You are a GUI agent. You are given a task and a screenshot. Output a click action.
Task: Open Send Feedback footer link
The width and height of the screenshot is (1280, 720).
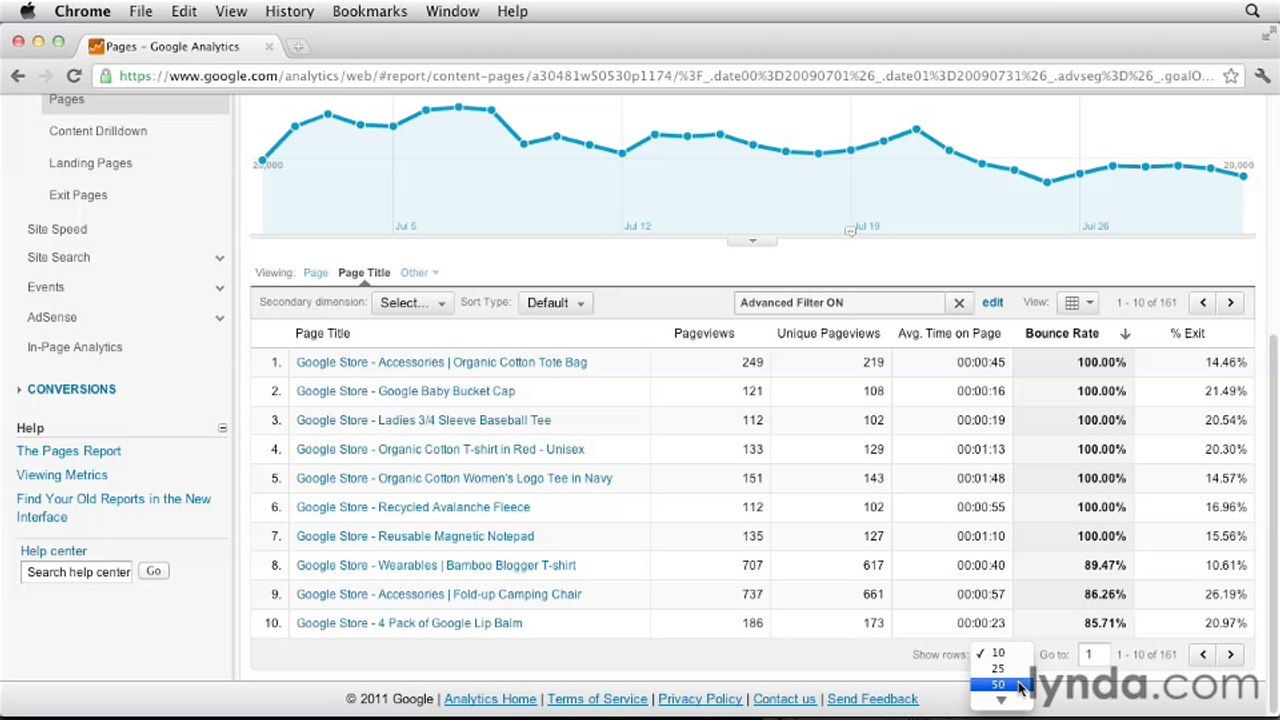872,699
